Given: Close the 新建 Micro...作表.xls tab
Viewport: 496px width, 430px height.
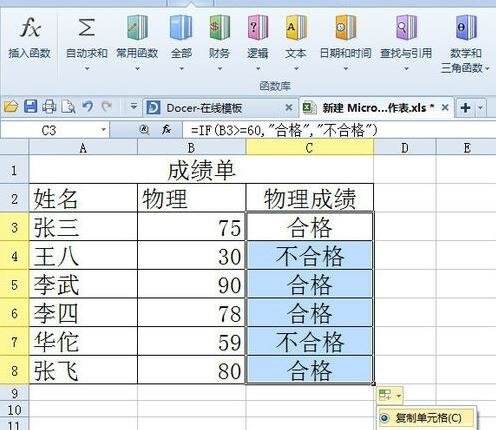Looking at the screenshot, I should pos(445,108).
